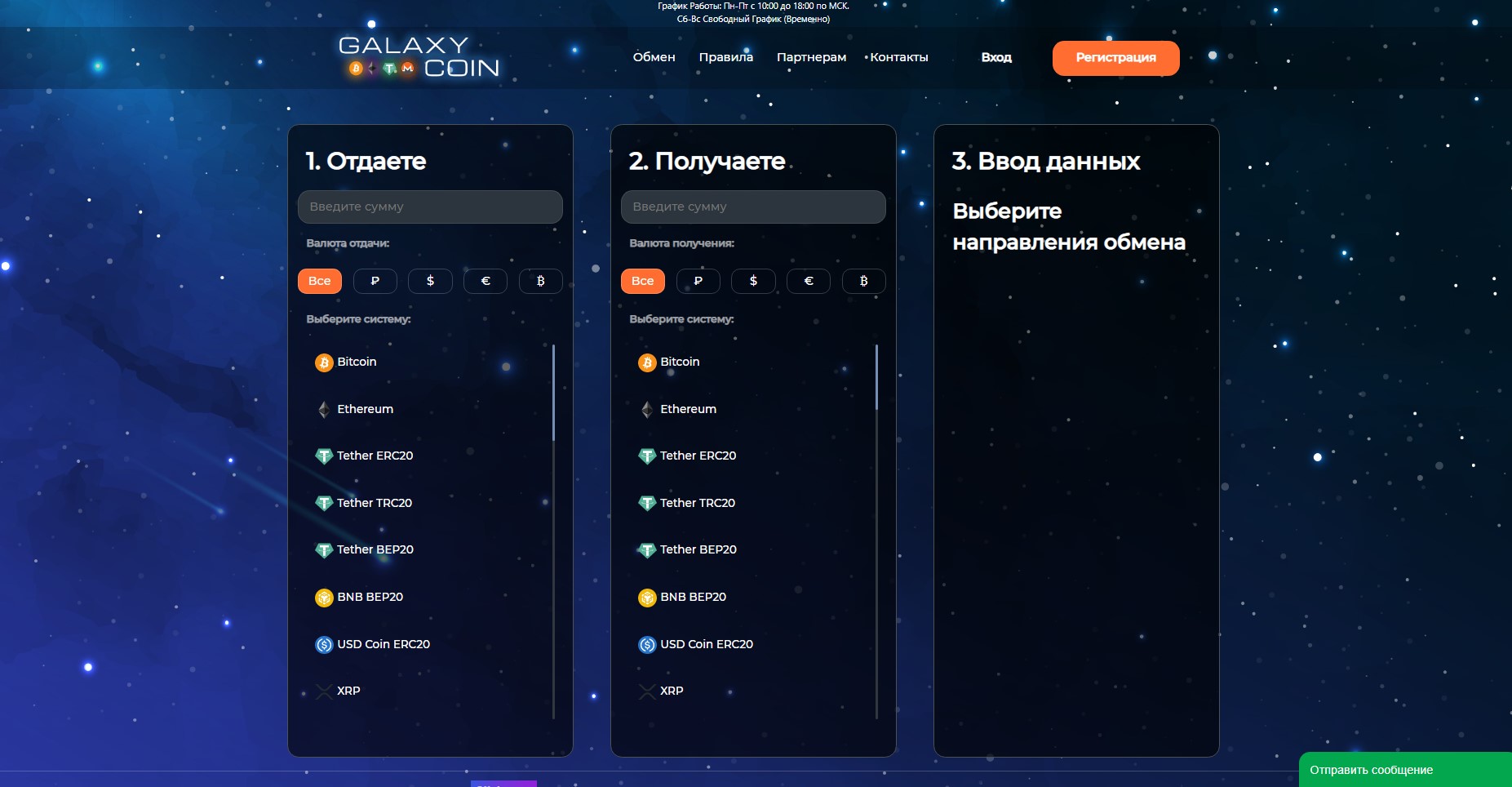Click USD Coin ERC20 icon in Отдаете list
The width and height of the screenshot is (1512, 787).
[x=324, y=645]
